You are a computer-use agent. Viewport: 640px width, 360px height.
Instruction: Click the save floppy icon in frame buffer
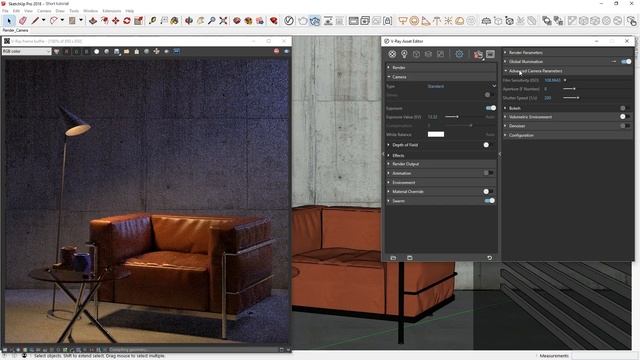(117, 51)
